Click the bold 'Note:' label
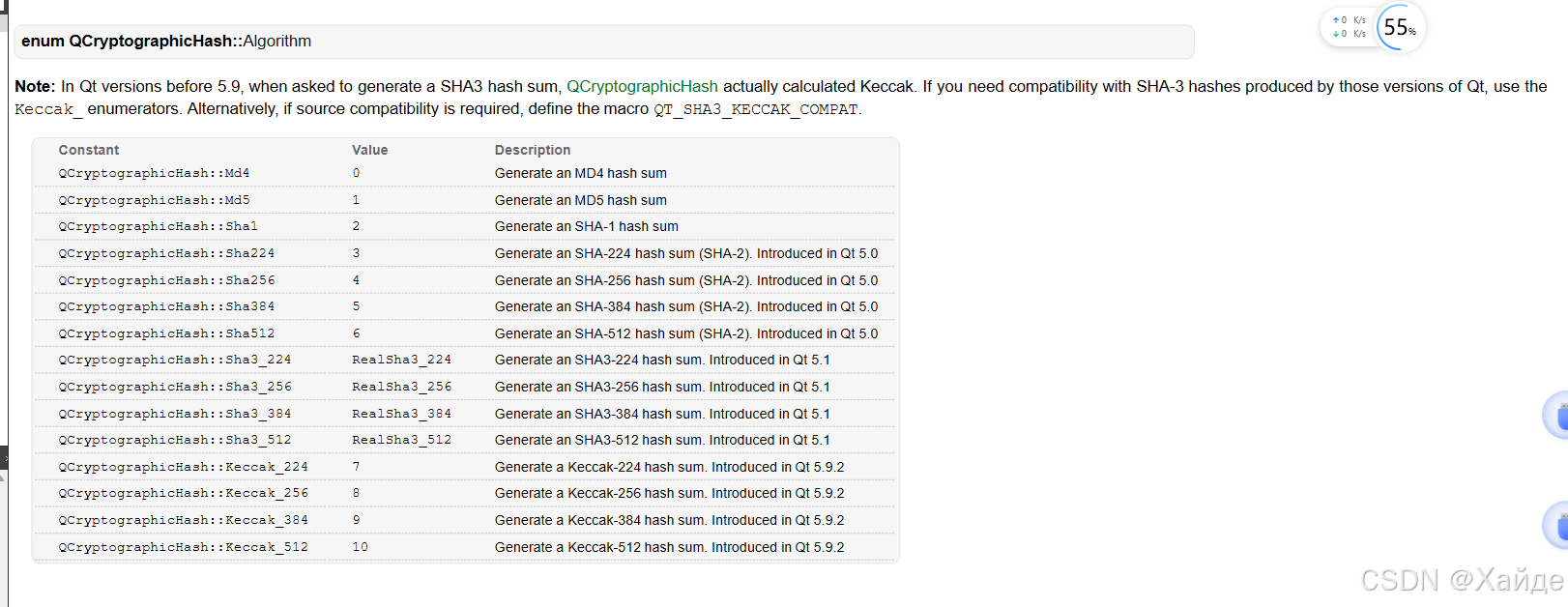The height and width of the screenshot is (607, 1568). pos(35,86)
